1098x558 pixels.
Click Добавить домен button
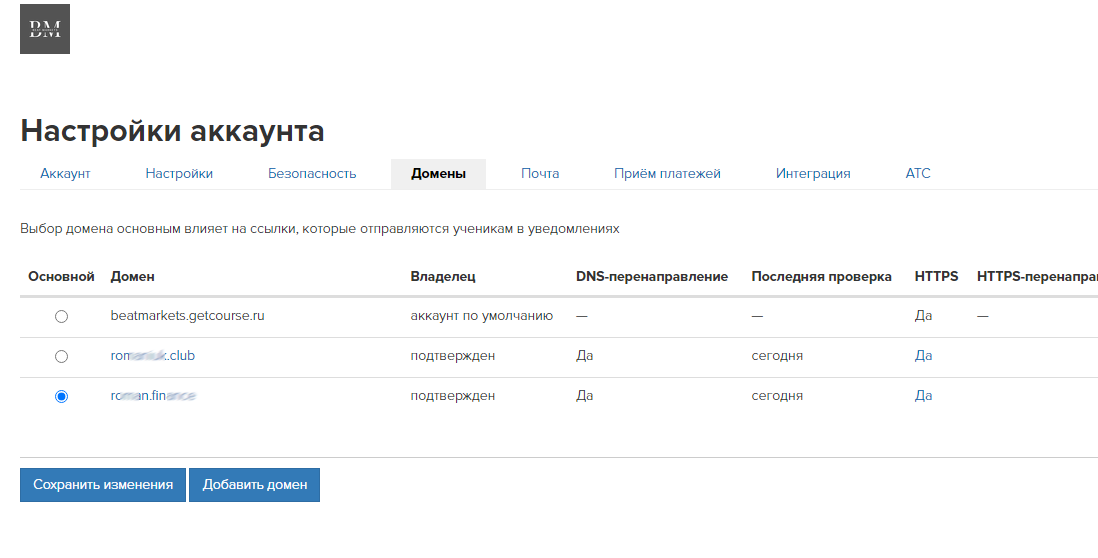tap(254, 484)
